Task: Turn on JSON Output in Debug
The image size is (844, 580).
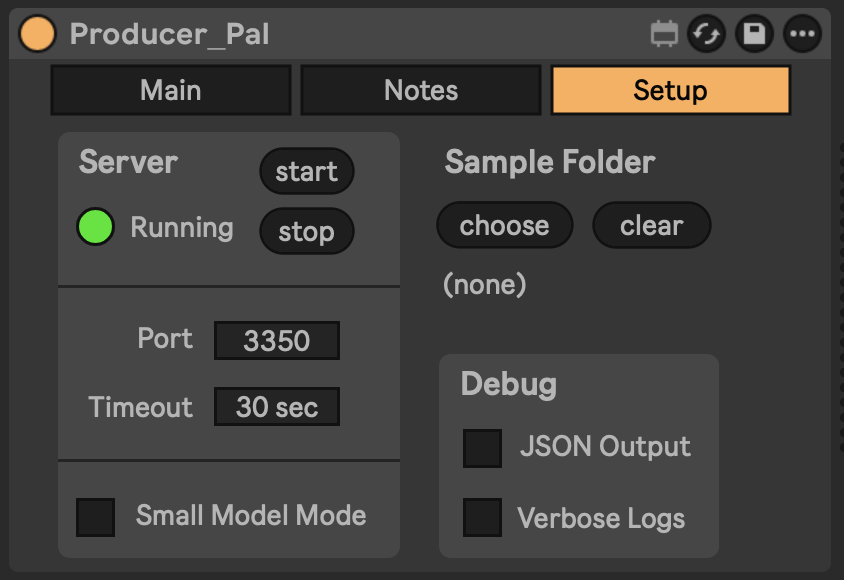Action: point(482,448)
